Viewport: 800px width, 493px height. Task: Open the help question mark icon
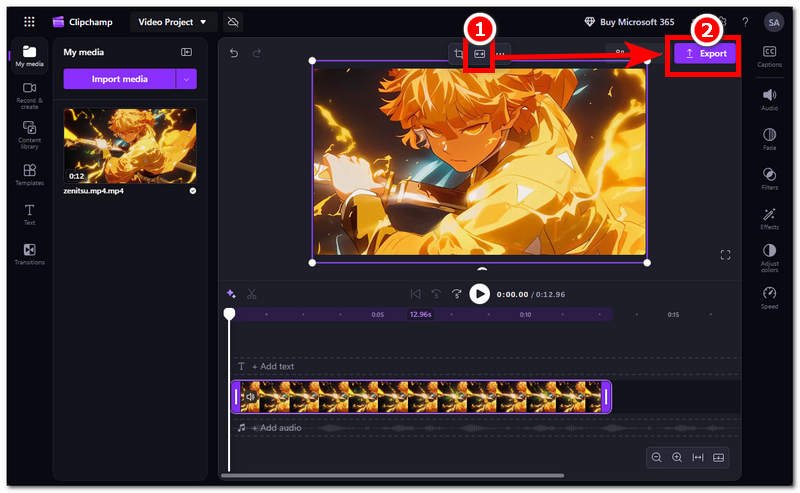745,22
